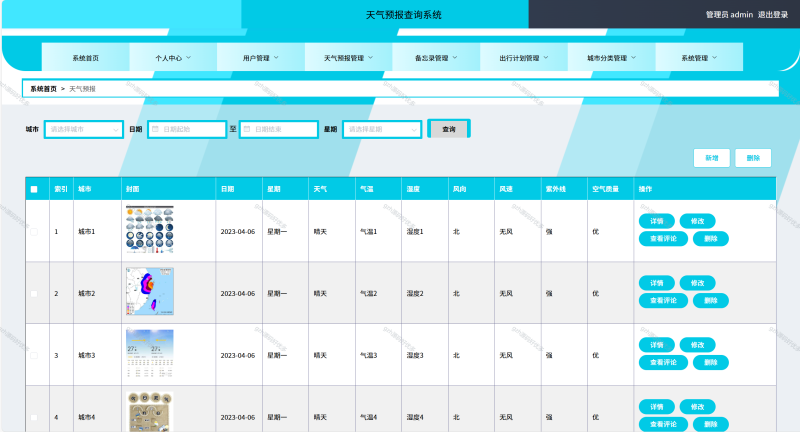The width and height of the screenshot is (800, 432).
Task: Go to 系统首页 in navigation bar
Action: coord(85,58)
